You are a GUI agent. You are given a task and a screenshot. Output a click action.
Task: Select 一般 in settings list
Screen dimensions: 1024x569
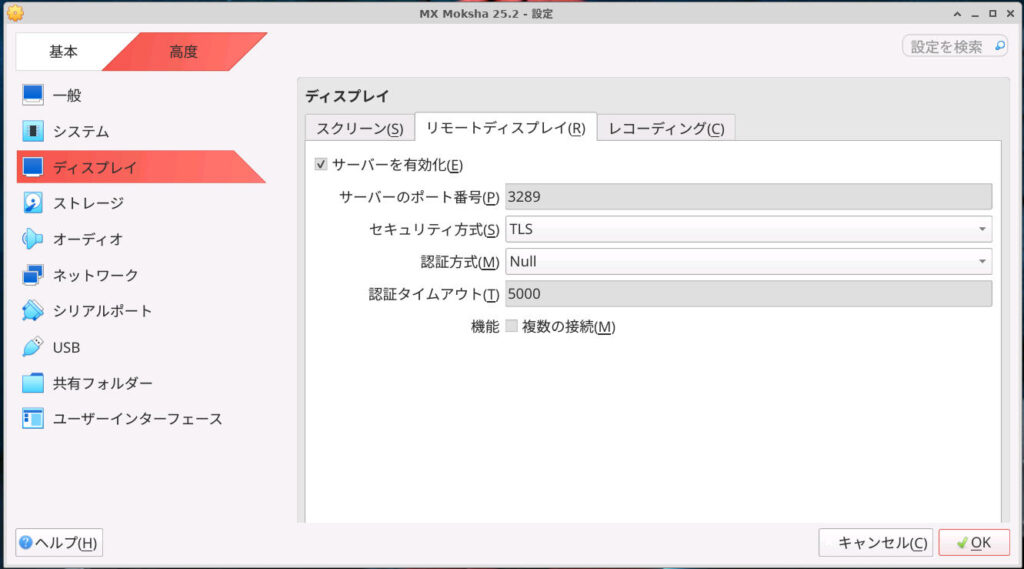tap(140, 95)
